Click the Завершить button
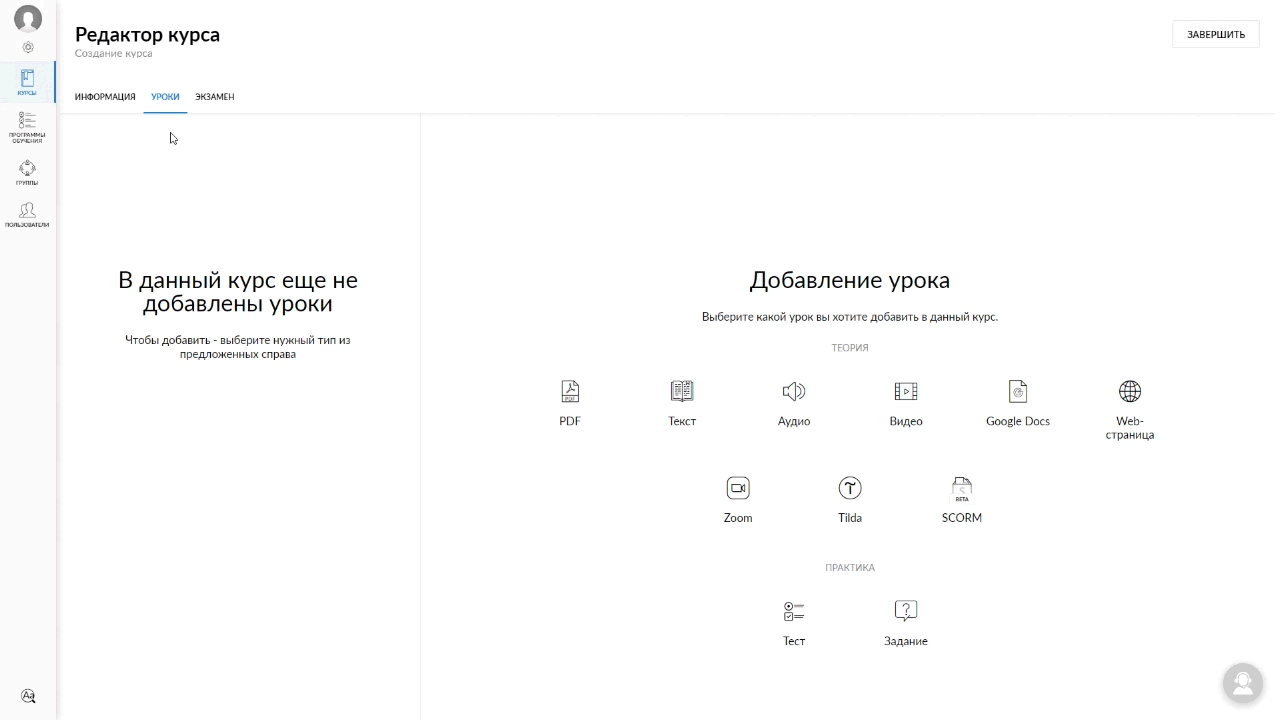Viewport: 1280px width, 720px height. pos(1216,34)
